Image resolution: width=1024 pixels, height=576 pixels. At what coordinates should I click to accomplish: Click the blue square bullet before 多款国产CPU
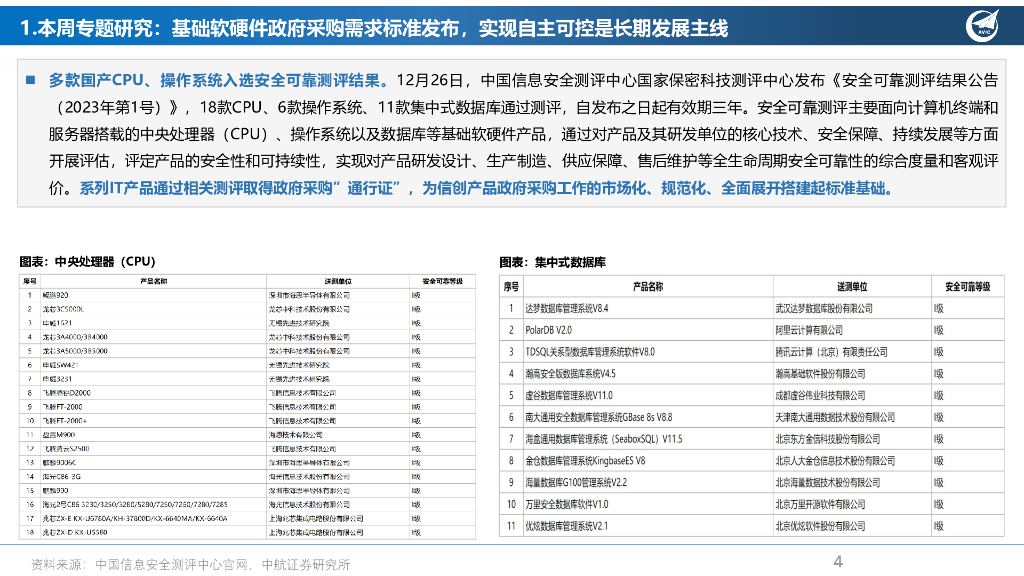point(30,80)
